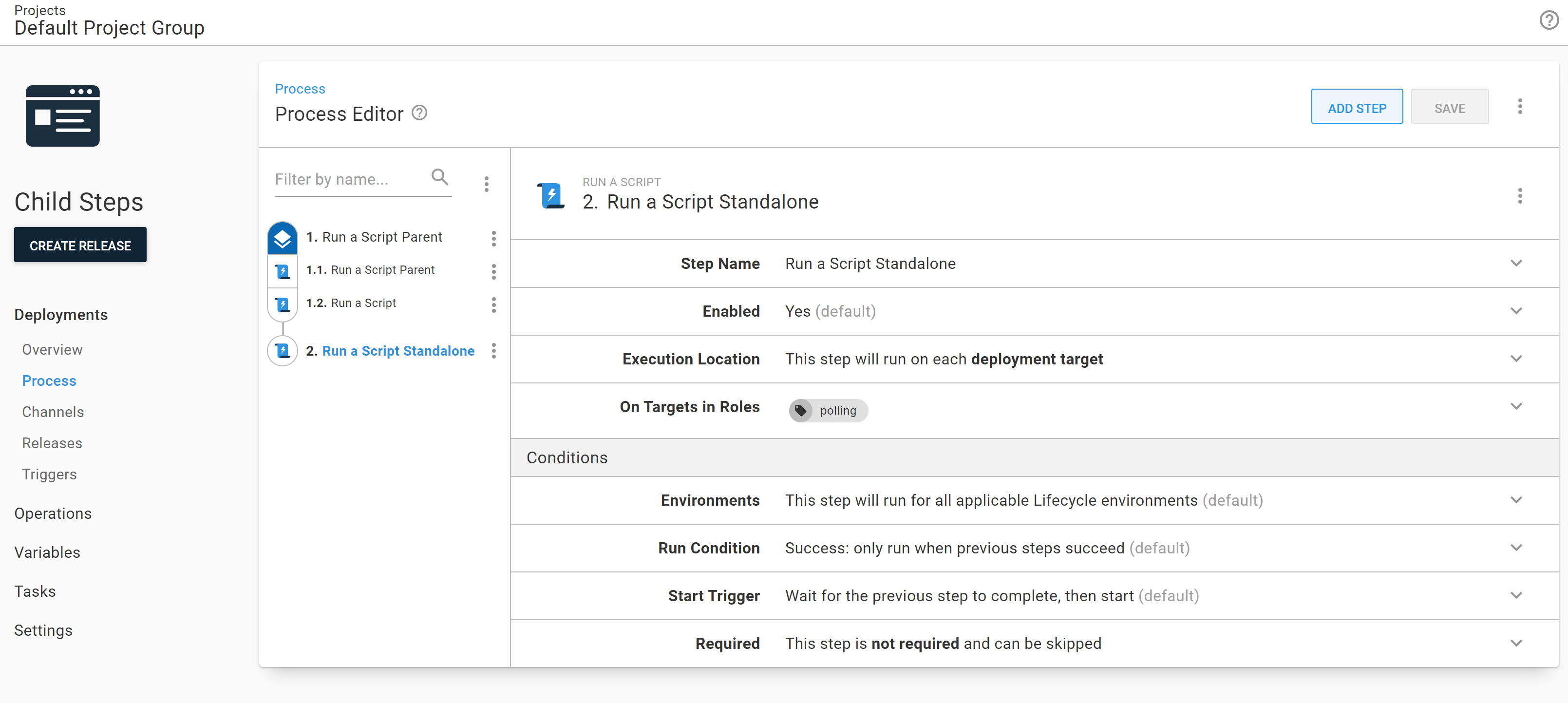1568x703 pixels.
Task: Click the help icon in the top-right corner
Action: (1549, 20)
